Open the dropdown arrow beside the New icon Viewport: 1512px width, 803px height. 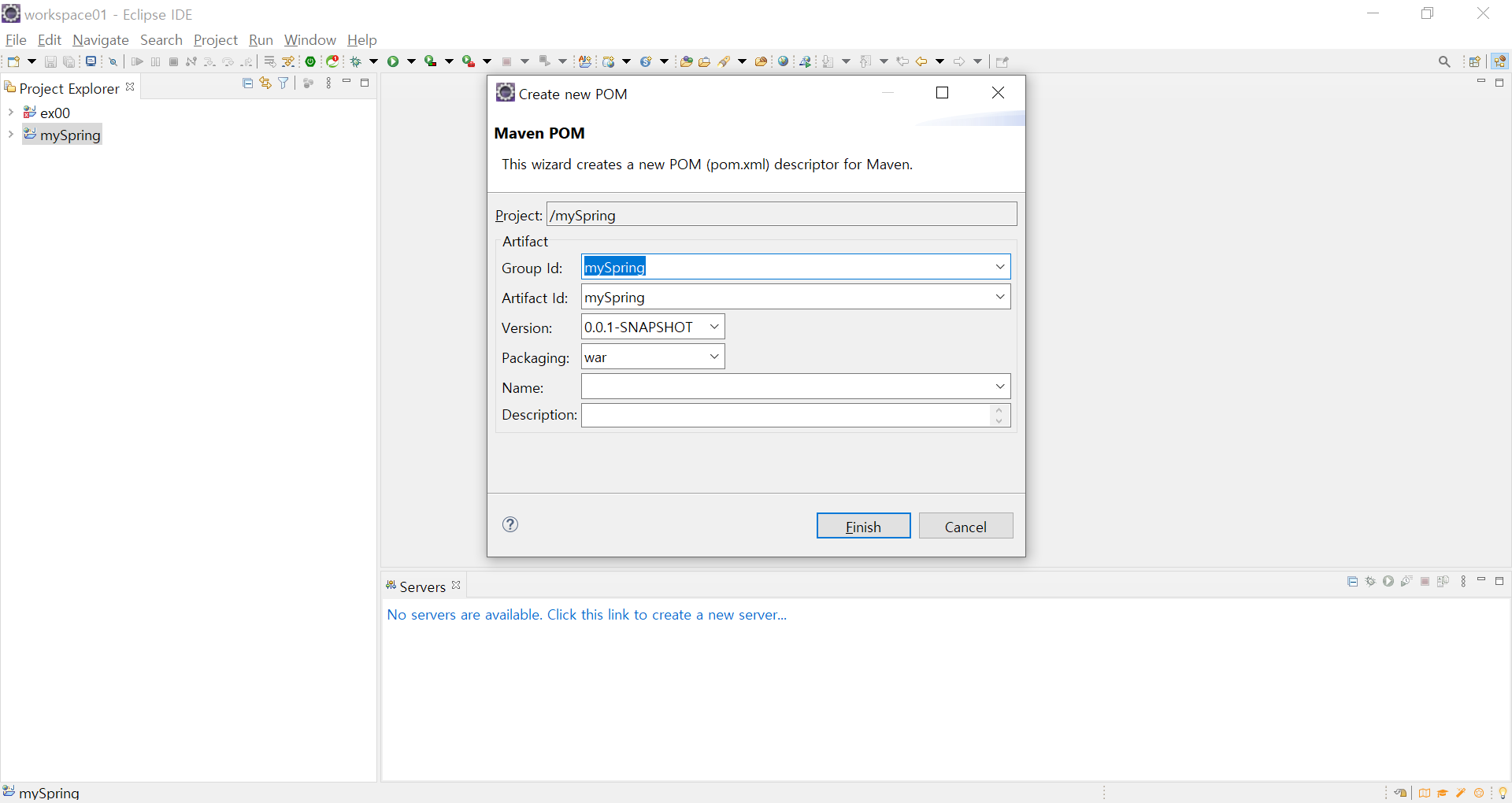[x=31, y=61]
